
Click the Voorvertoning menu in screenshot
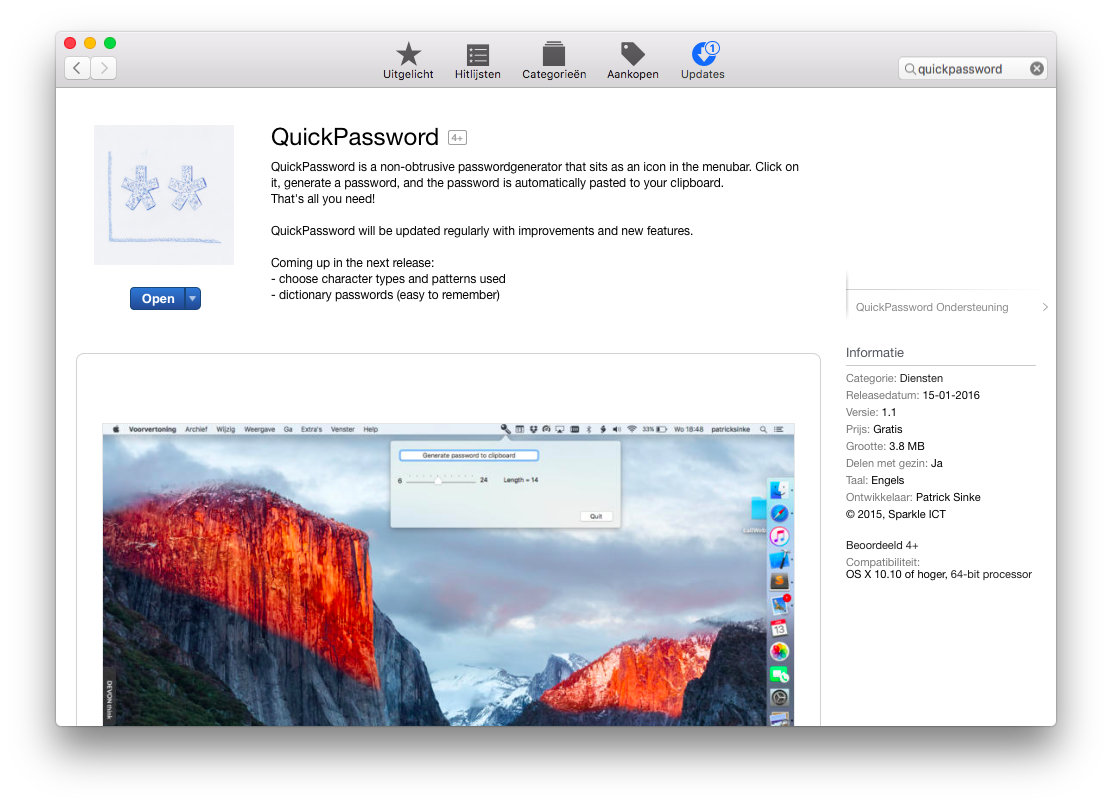point(152,429)
